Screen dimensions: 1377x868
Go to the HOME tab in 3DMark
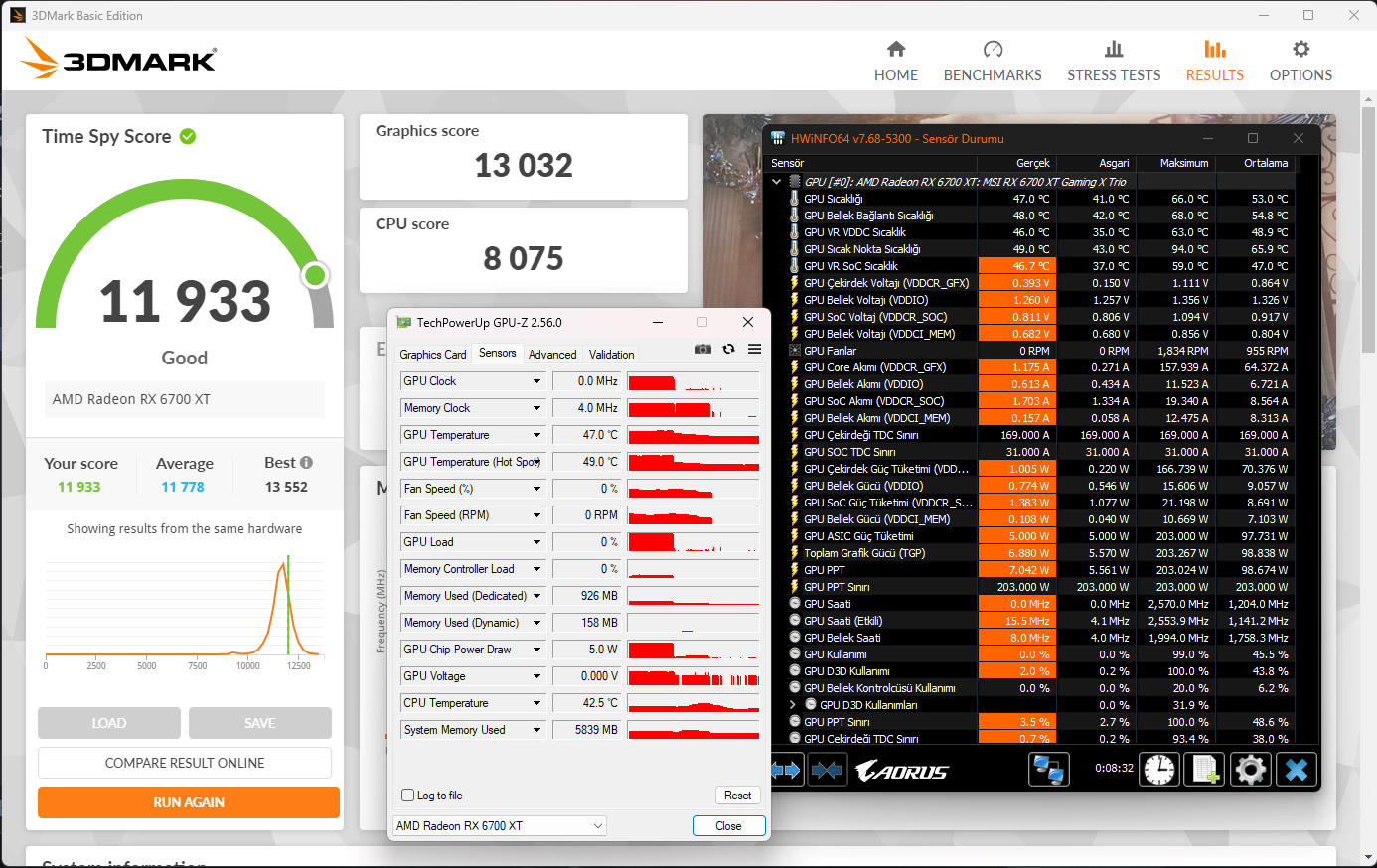point(896,62)
